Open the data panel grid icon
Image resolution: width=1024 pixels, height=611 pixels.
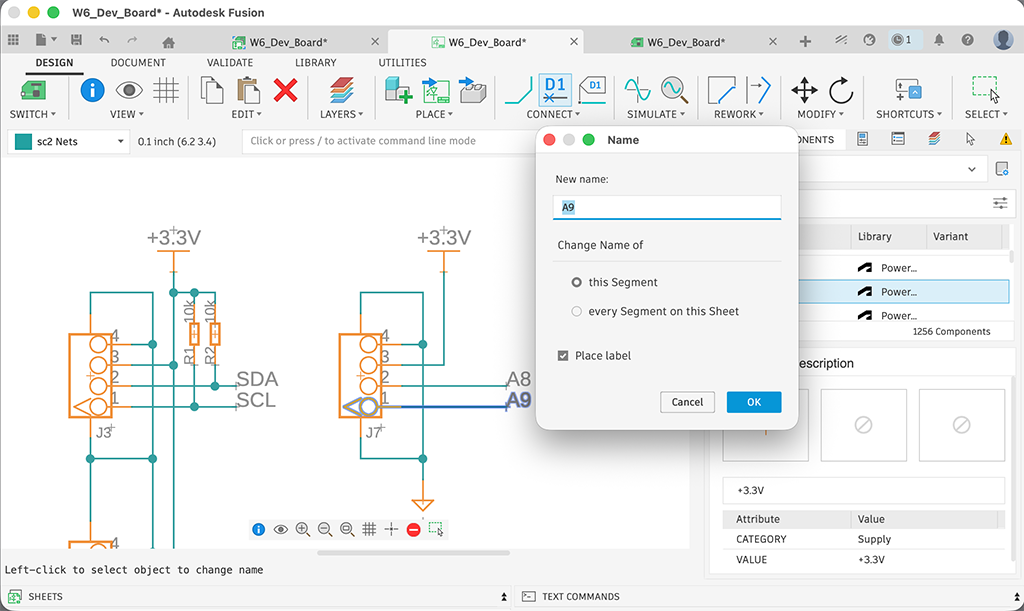[x=13, y=40]
